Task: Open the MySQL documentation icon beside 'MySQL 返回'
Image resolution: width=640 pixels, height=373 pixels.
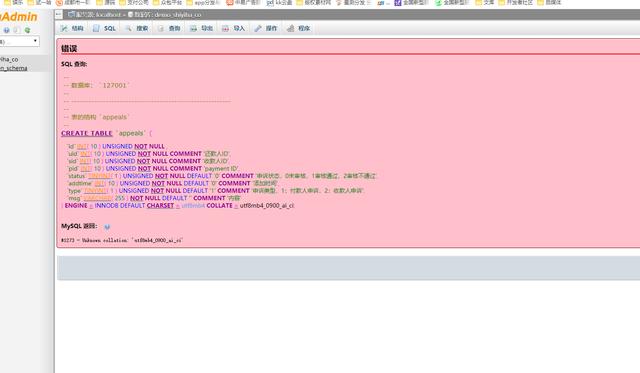Action: click(107, 227)
